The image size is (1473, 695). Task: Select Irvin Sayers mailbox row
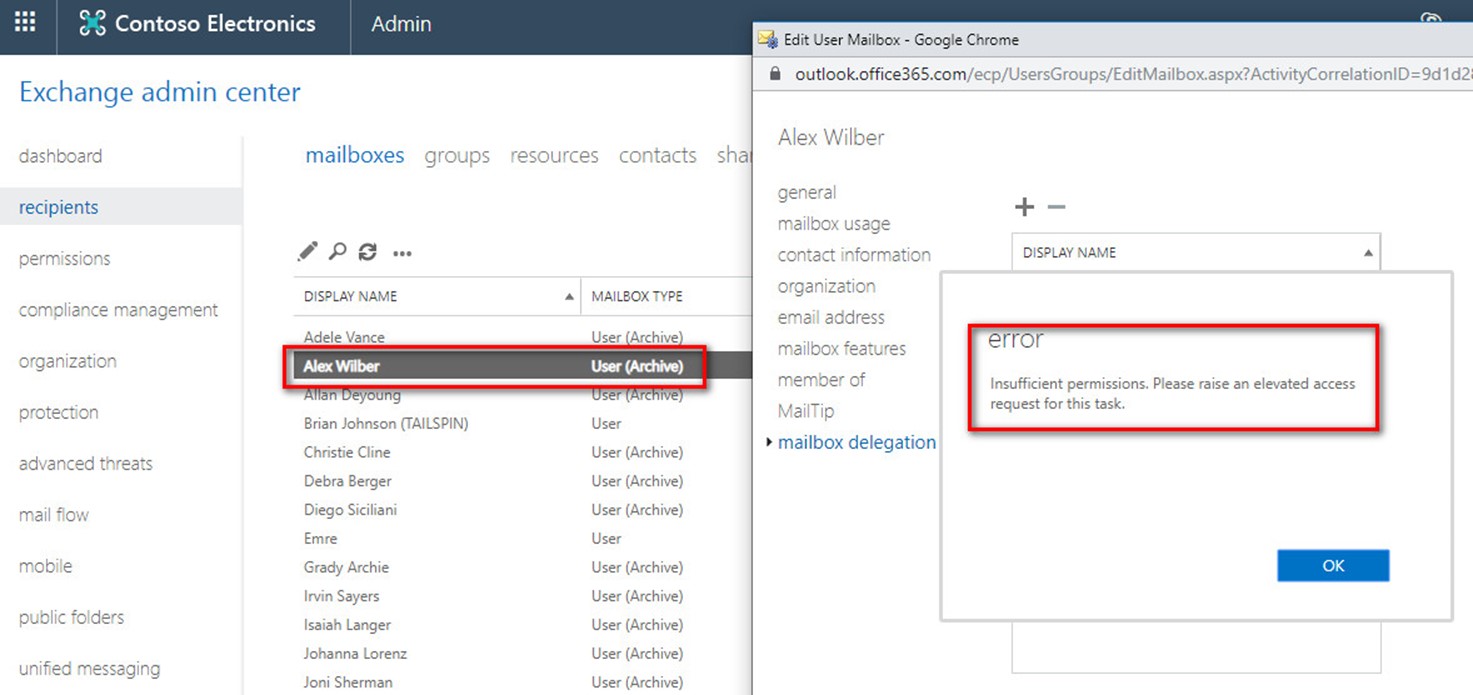(x=521, y=596)
